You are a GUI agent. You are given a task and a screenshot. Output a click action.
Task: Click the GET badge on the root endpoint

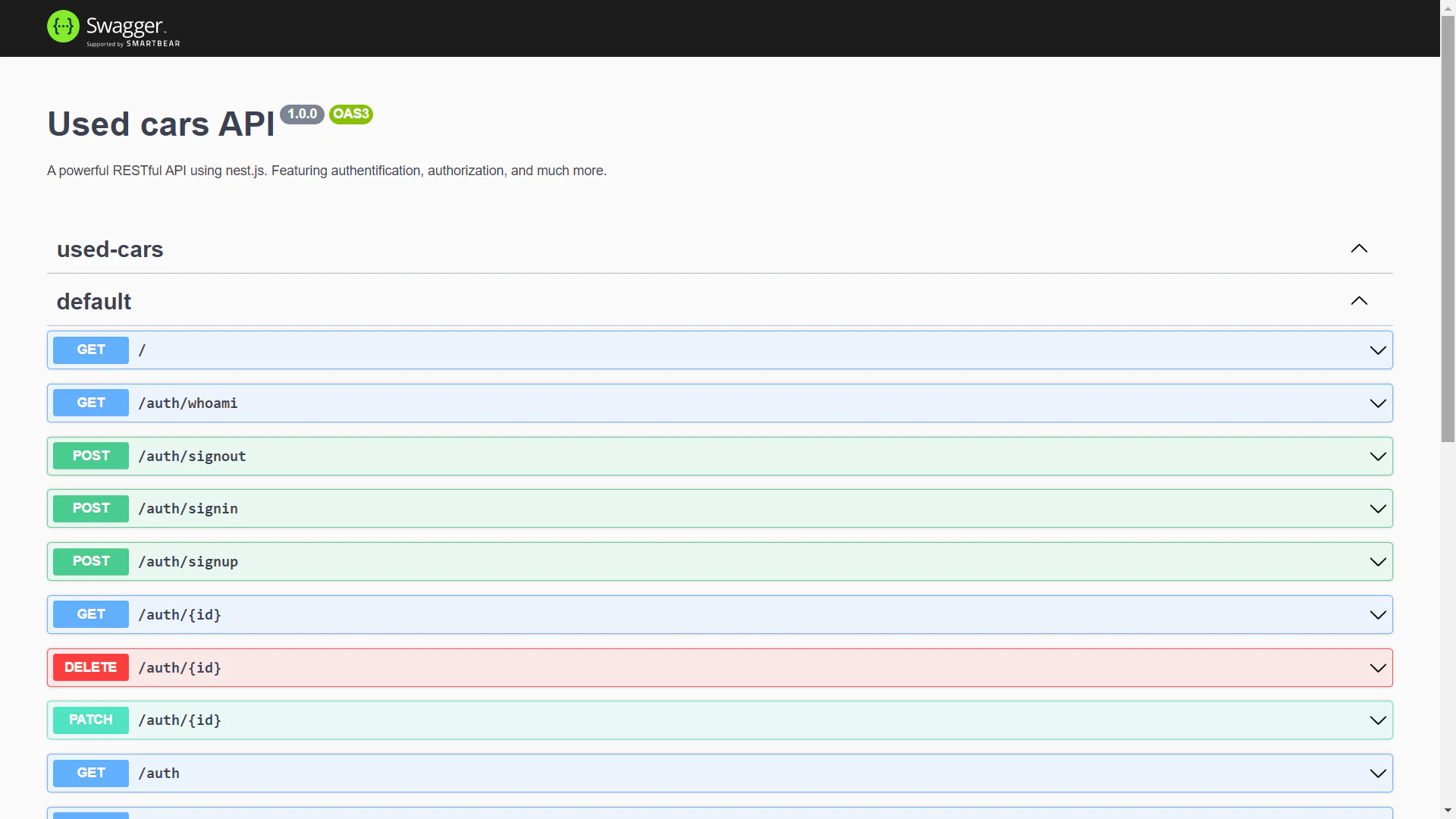90,350
